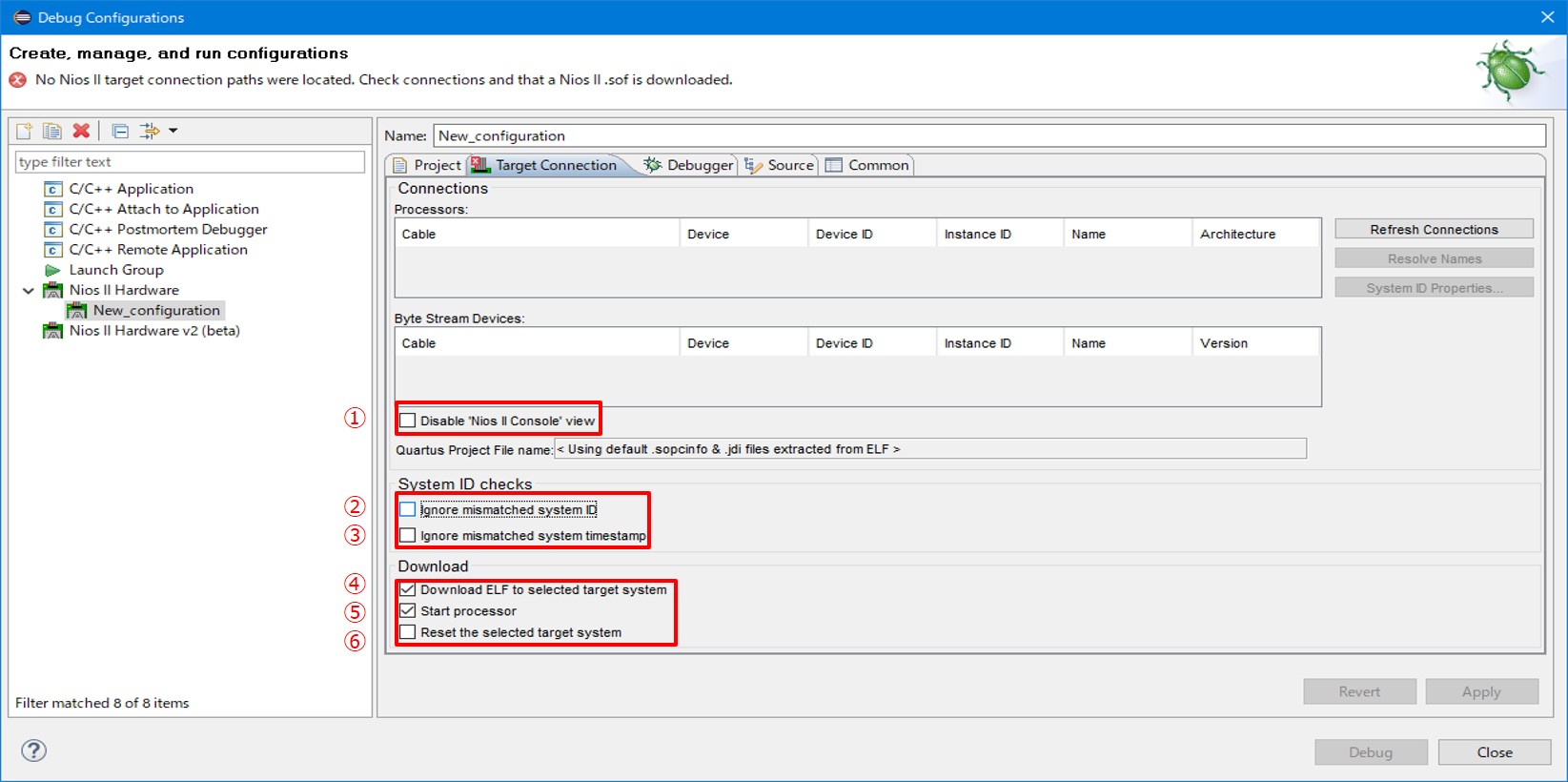Viewport: 1568px width, 782px height.
Task: Click the Launch Group green icon
Action: tap(53, 270)
